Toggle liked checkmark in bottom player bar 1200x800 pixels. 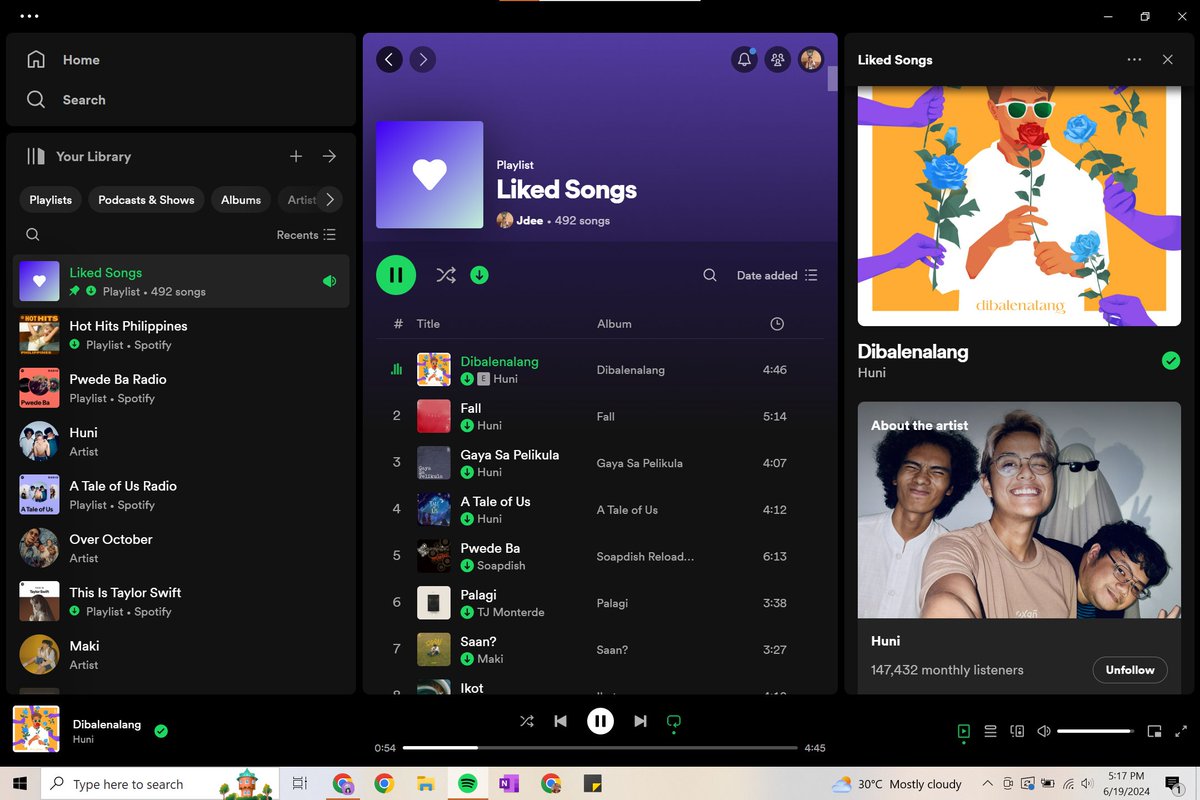pos(161,731)
